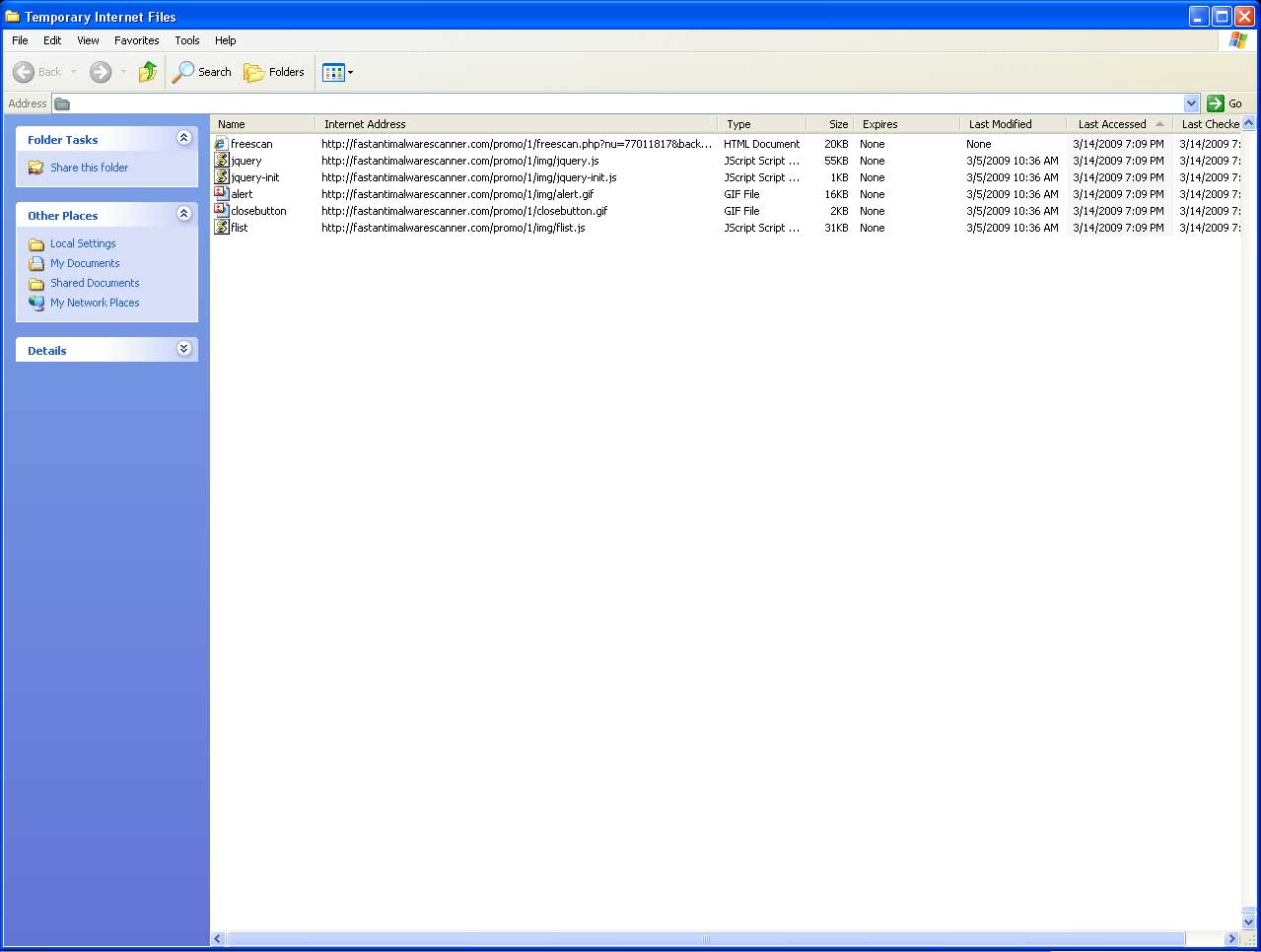Open the Favorites menu
1261x952 pixels.
136,40
